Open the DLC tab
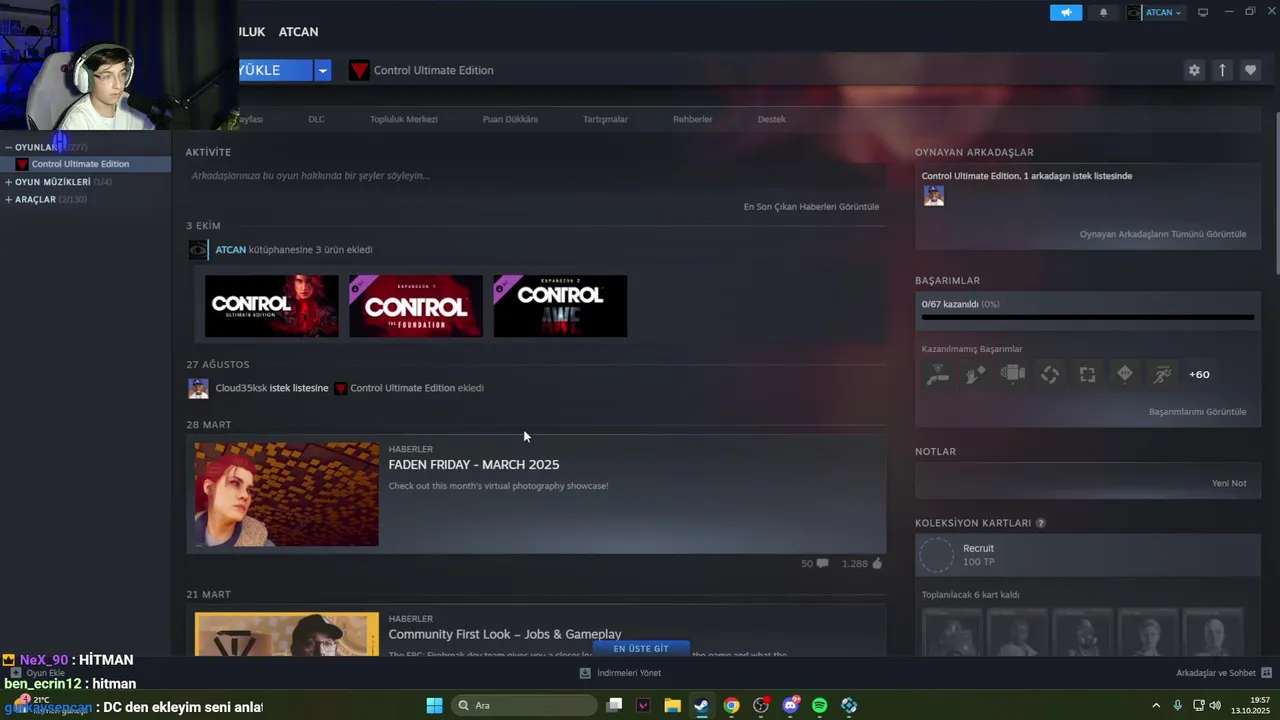 [x=316, y=119]
